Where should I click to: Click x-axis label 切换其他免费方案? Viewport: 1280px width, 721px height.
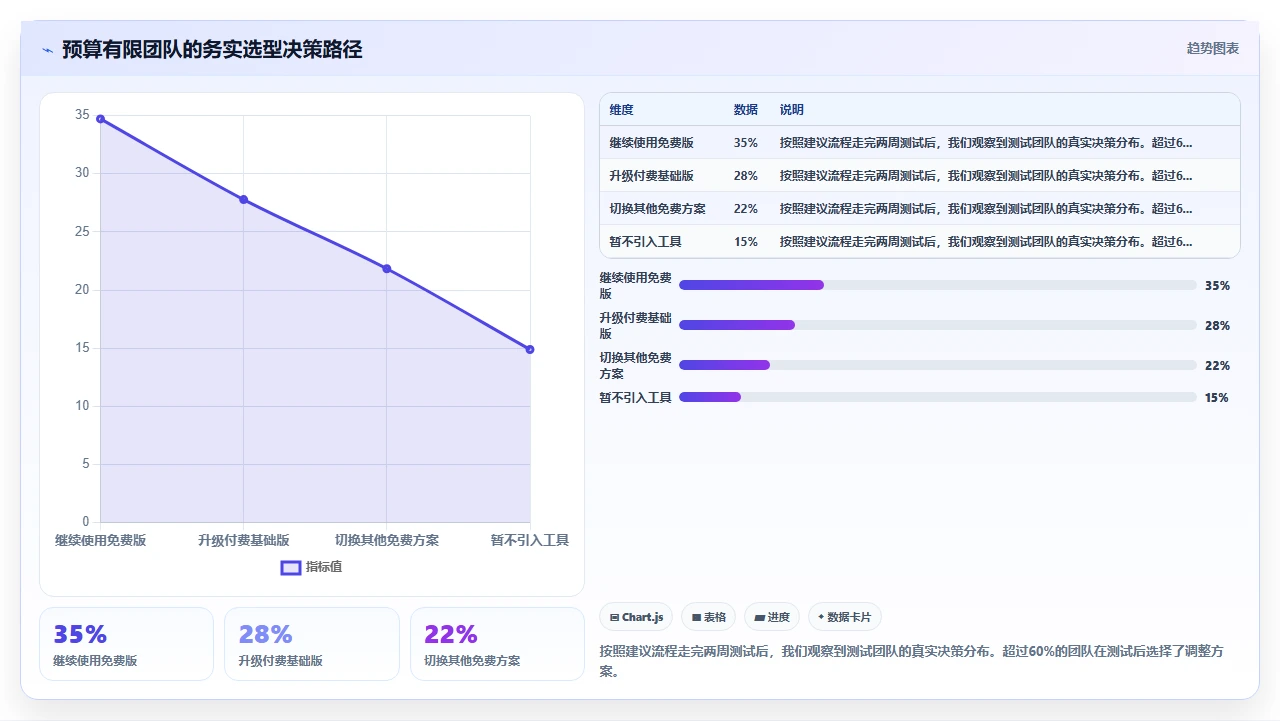pyautogui.click(x=387, y=540)
